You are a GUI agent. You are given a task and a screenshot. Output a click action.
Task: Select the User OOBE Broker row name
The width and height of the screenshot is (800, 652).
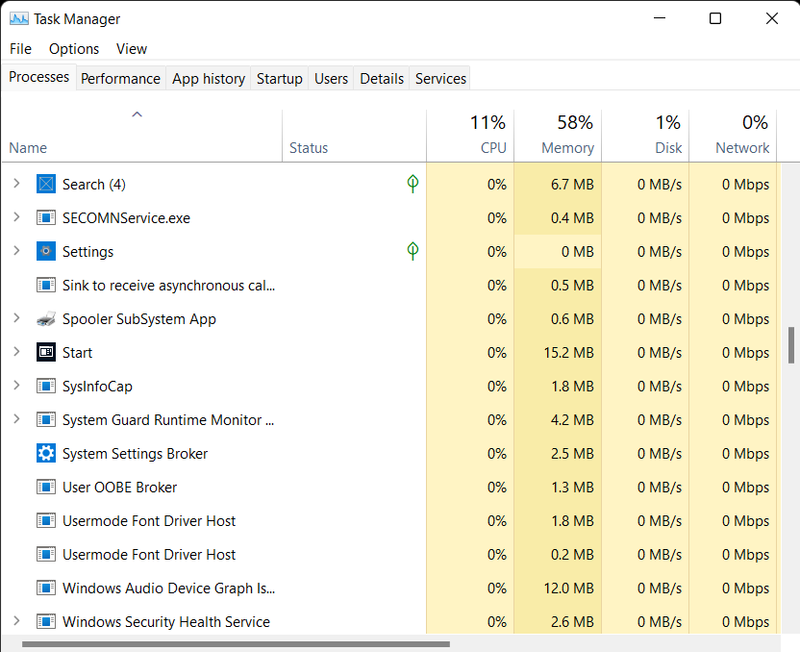[x=119, y=487]
